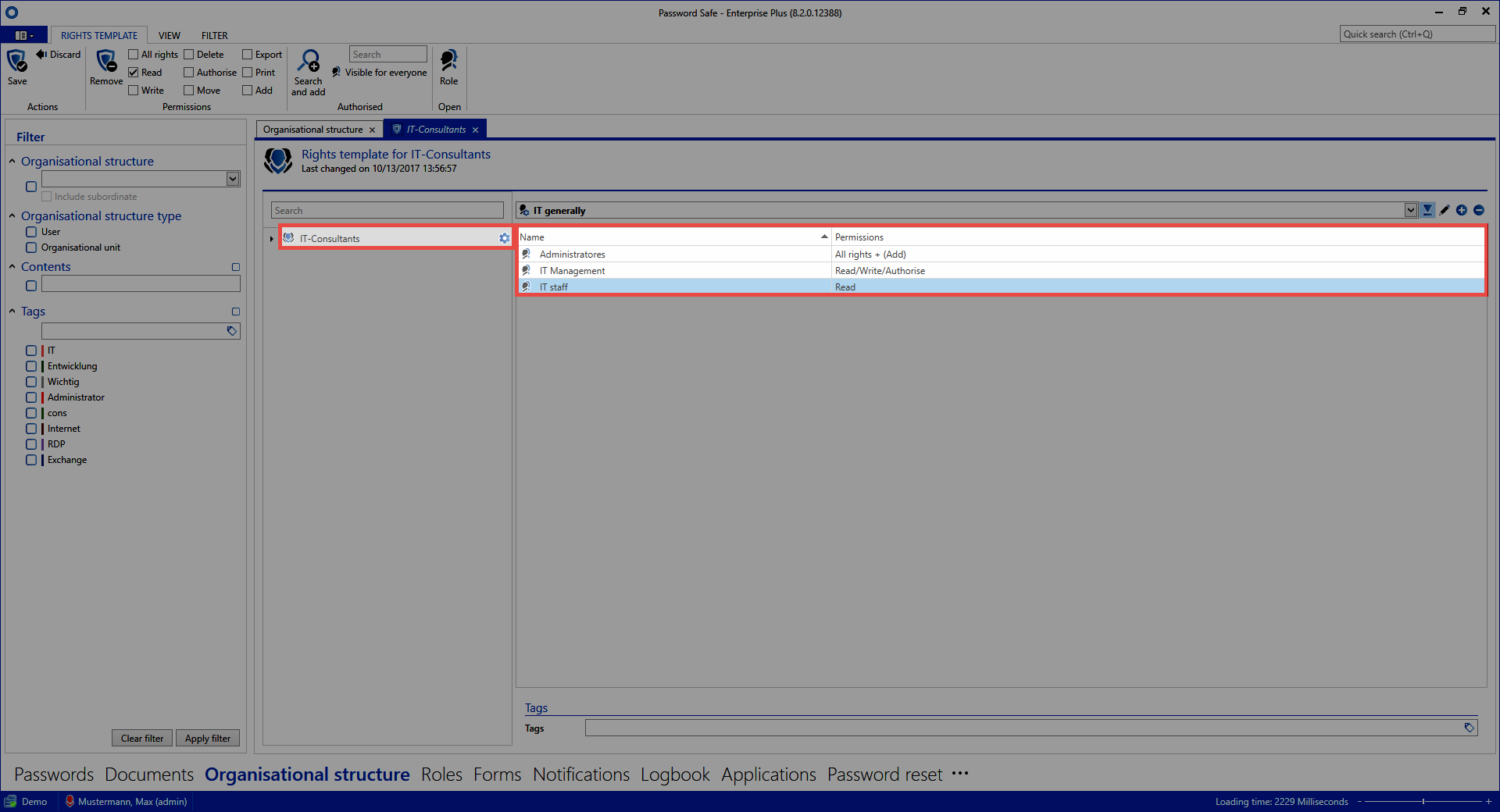1500x812 pixels.
Task: Select the IT Management role icon
Action: [x=527, y=270]
